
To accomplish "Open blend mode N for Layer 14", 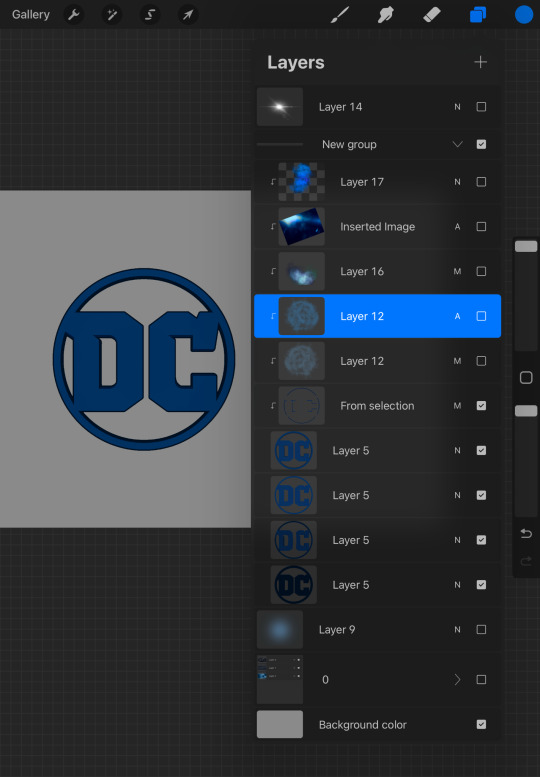I will click(x=457, y=107).
